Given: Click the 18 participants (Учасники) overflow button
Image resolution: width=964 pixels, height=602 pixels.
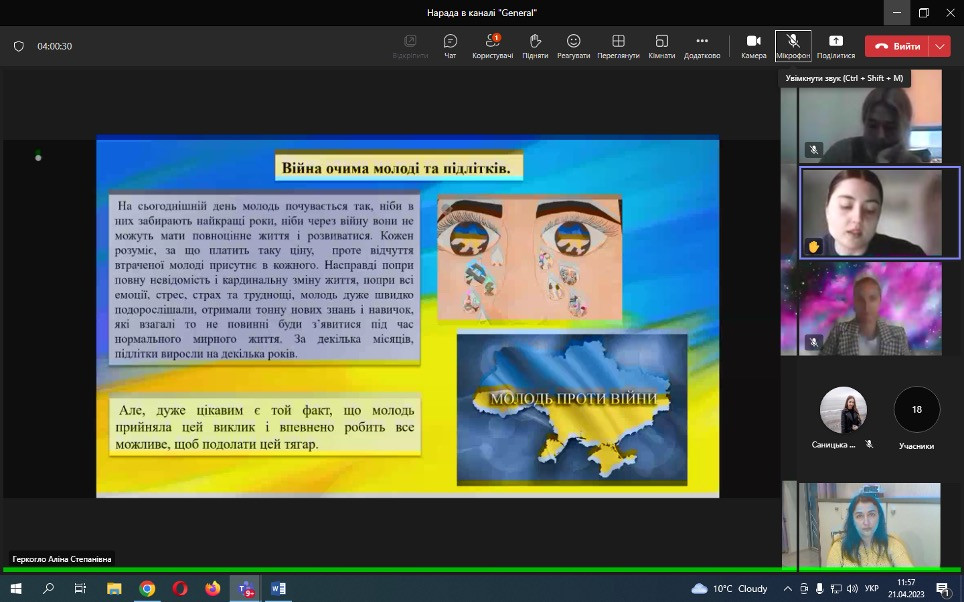Looking at the screenshot, I should pyautogui.click(x=916, y=410).
